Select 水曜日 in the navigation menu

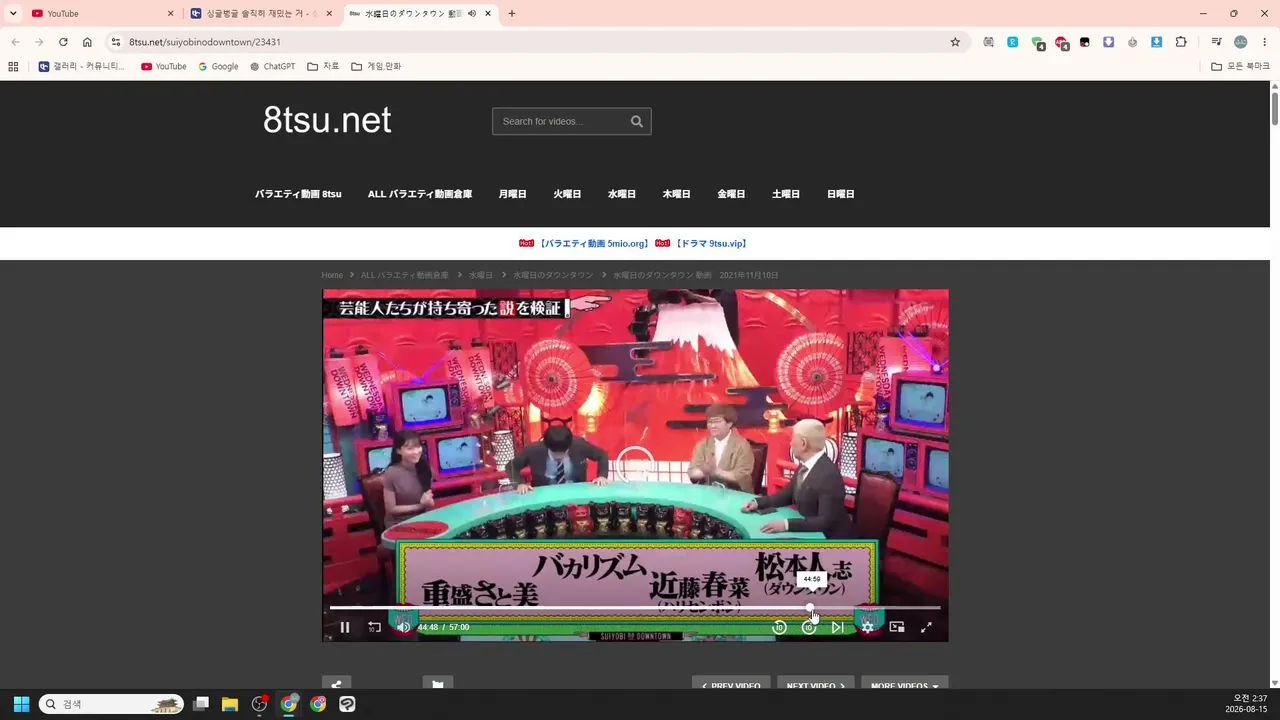622,194
